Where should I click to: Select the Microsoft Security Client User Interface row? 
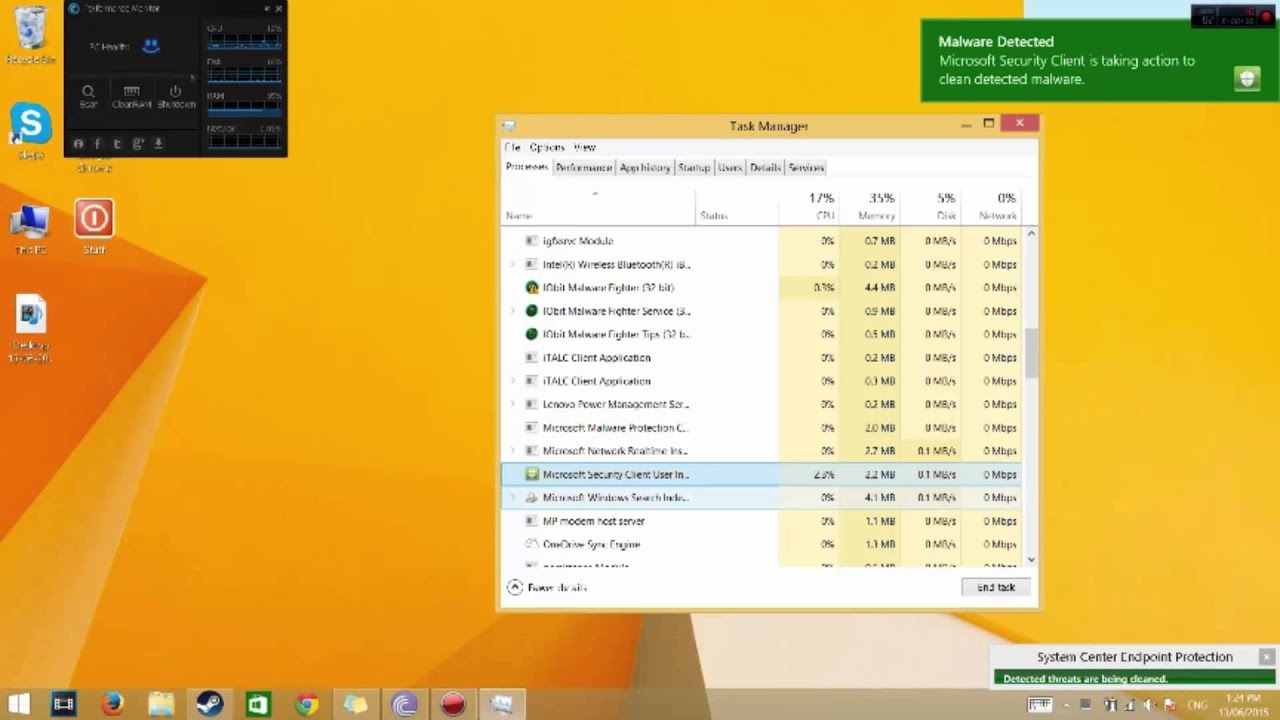[762, 475]
